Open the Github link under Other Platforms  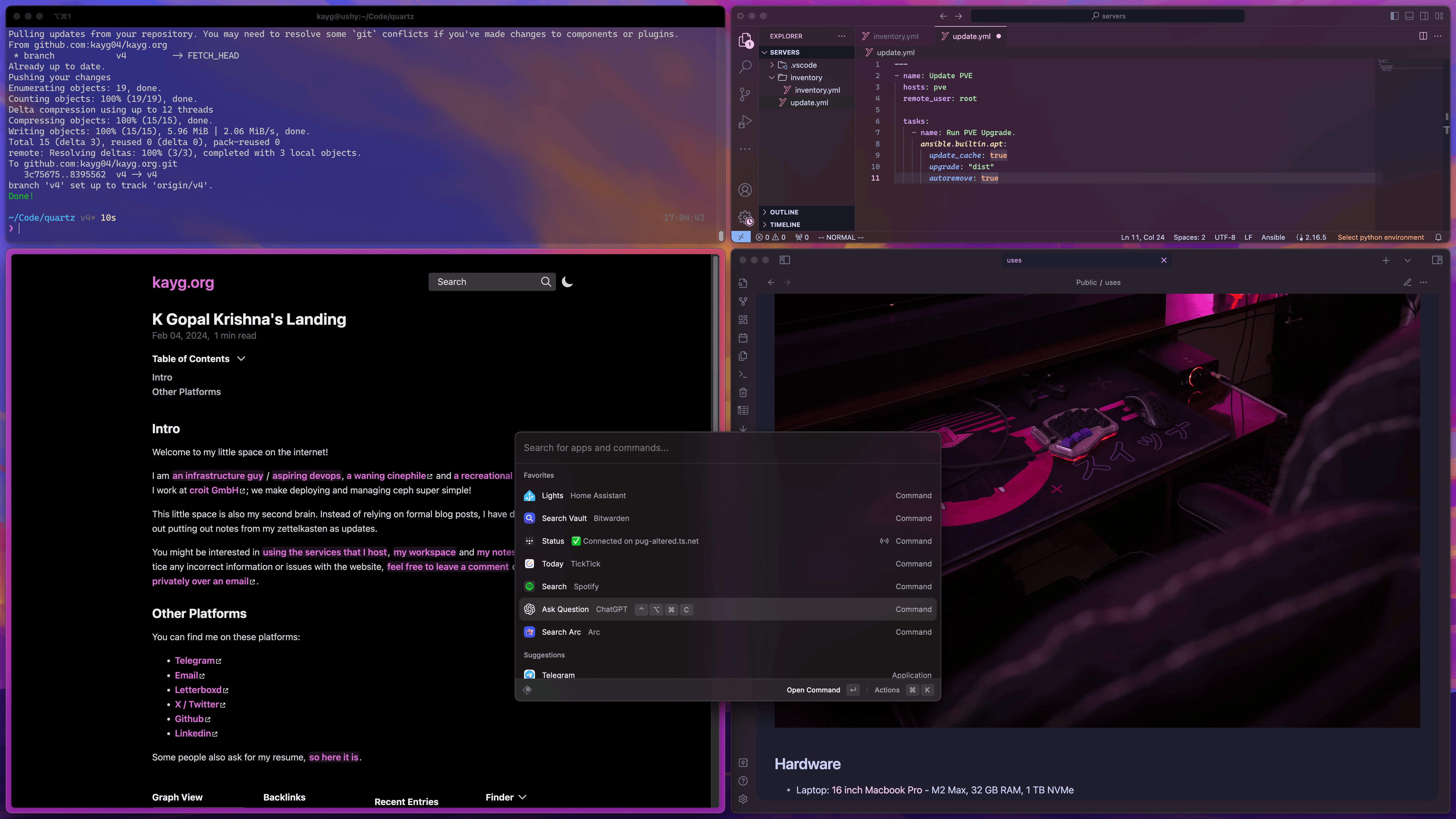click(x=189, y=718)
